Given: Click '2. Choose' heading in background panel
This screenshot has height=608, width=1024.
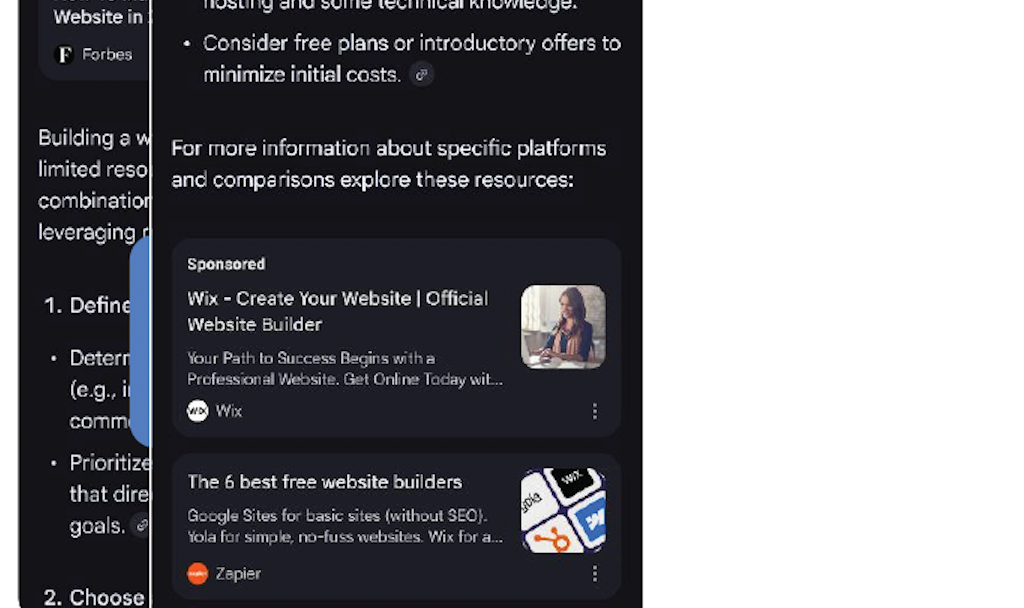Looking at the screenshot, I should click(94, 597).
